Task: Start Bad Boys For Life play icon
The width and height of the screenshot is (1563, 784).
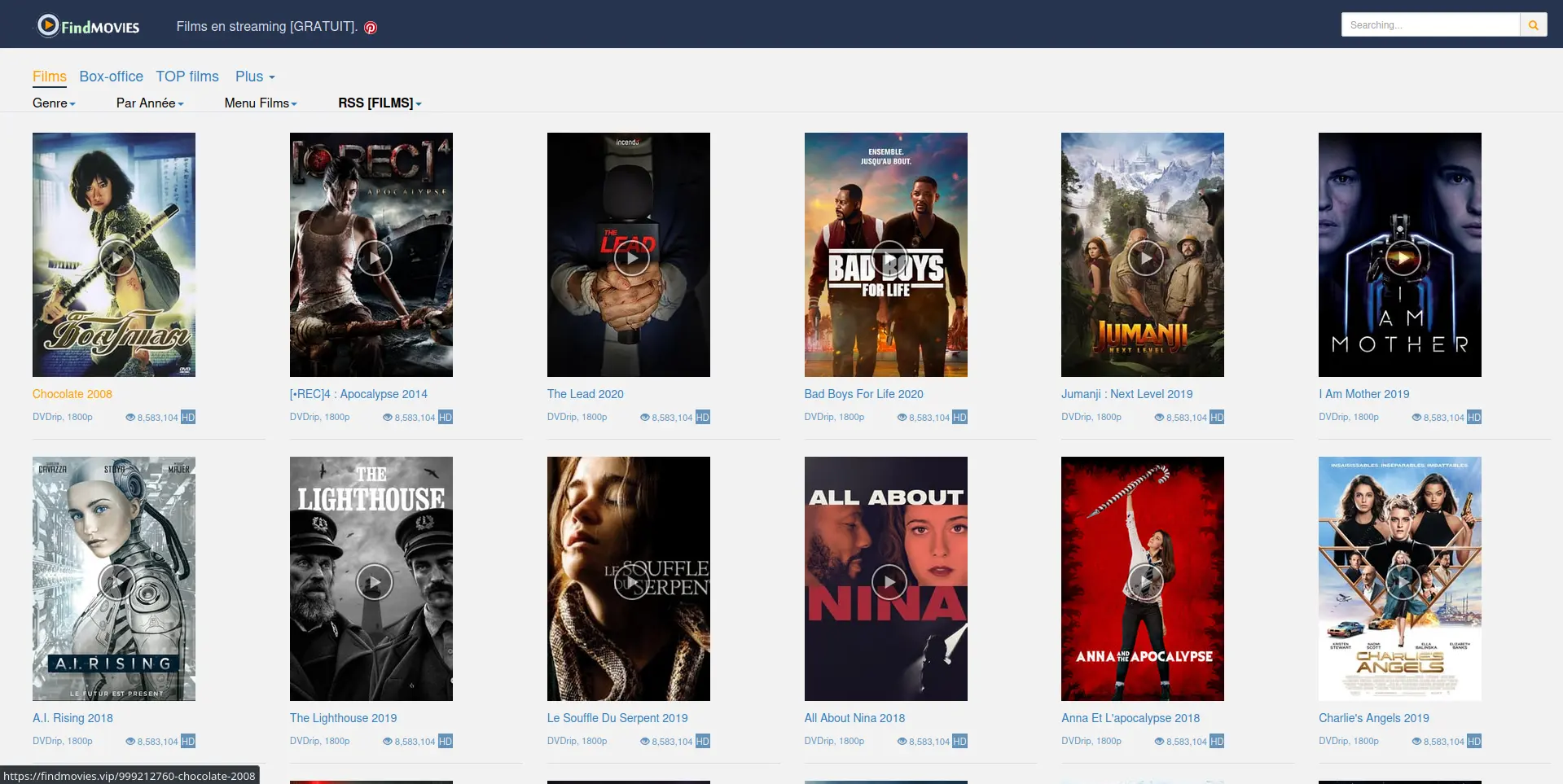Action: click(889, 258)
